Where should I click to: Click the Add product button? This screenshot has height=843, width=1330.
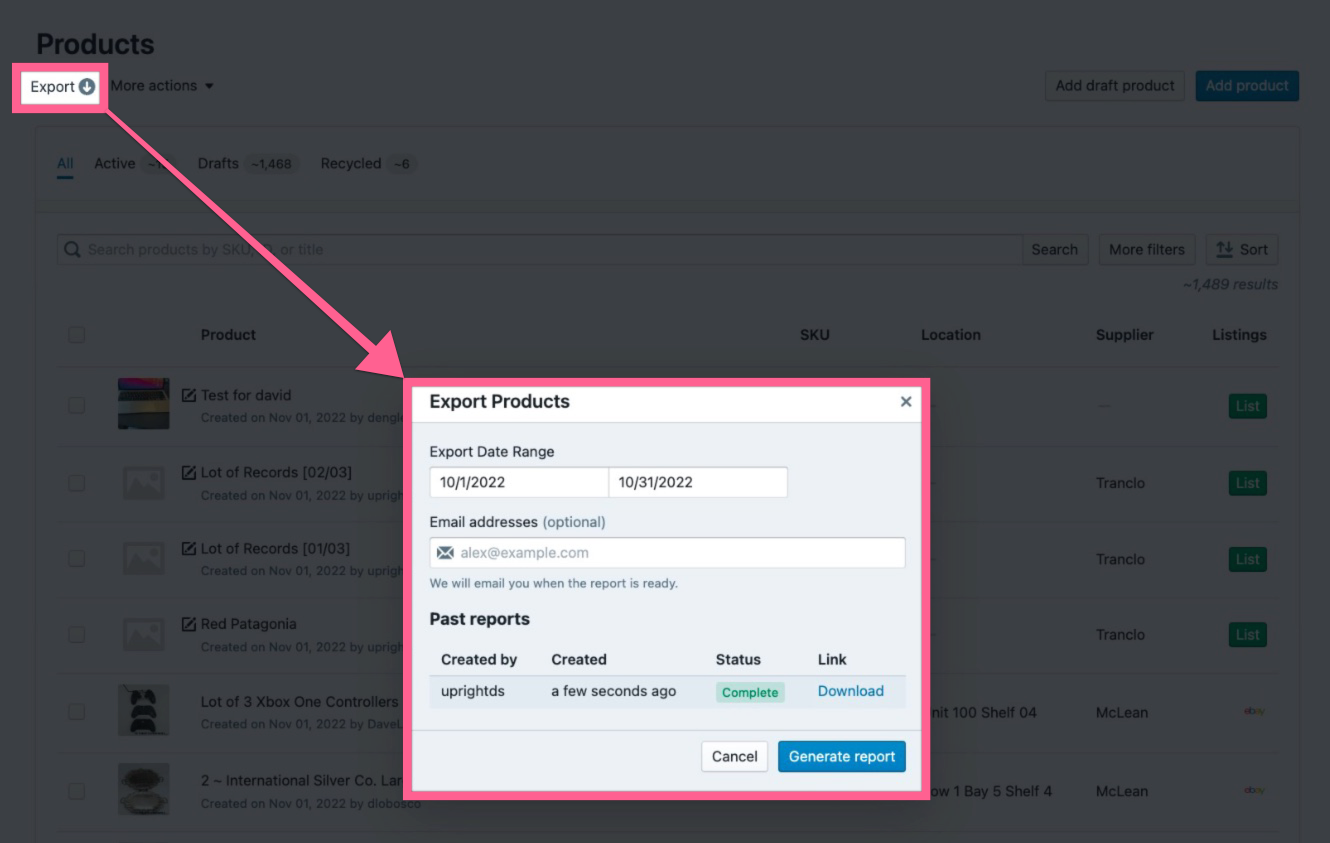coord(1247,86)
